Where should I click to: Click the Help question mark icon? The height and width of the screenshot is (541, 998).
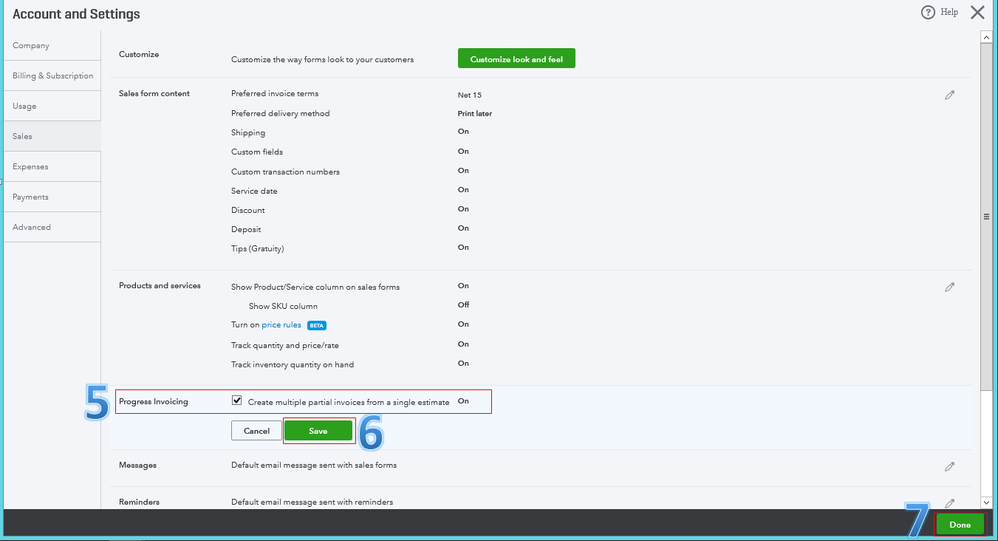click(927, 13)
